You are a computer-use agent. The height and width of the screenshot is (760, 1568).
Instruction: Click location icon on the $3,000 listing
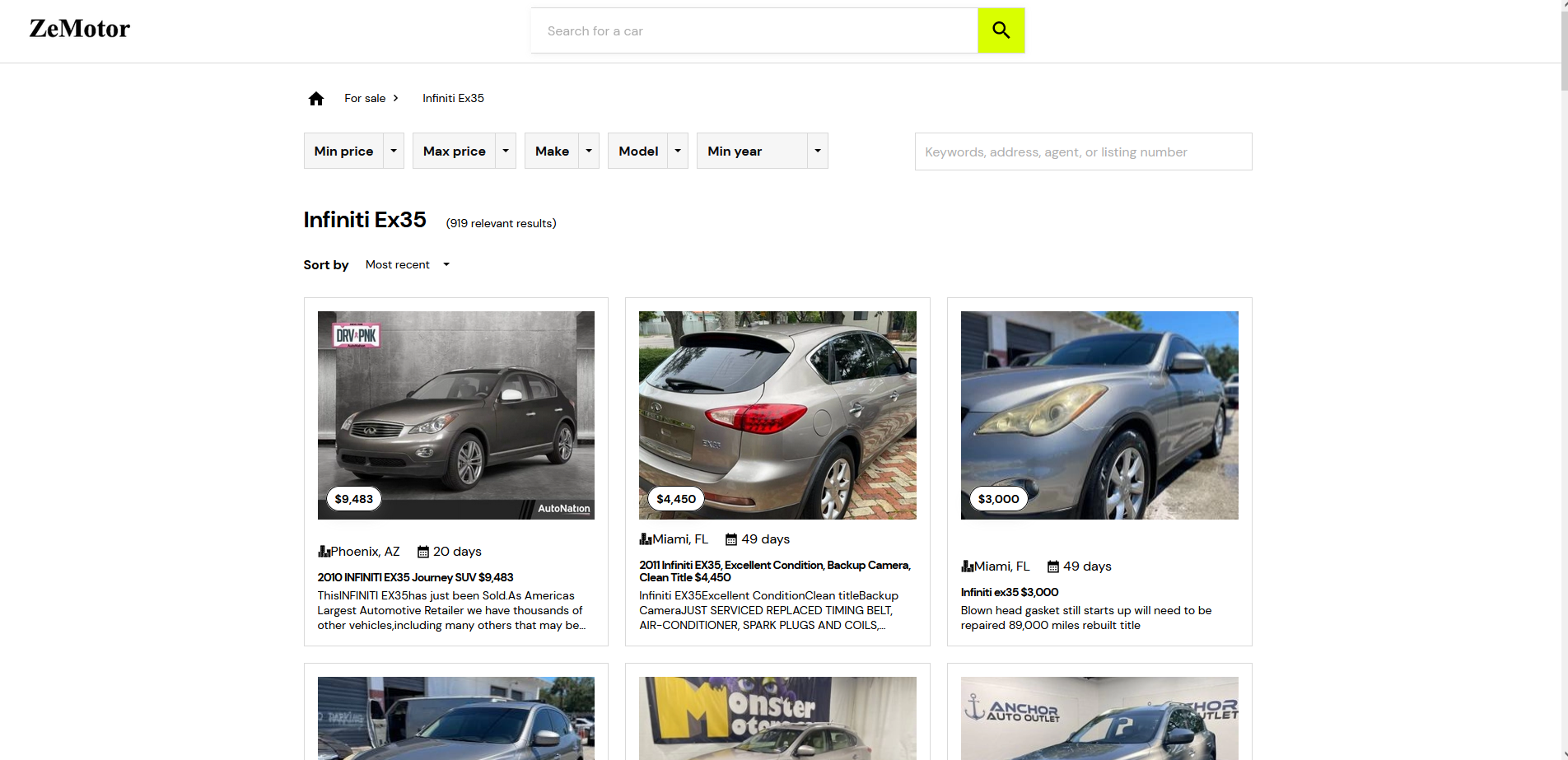(x=968, y=567)
